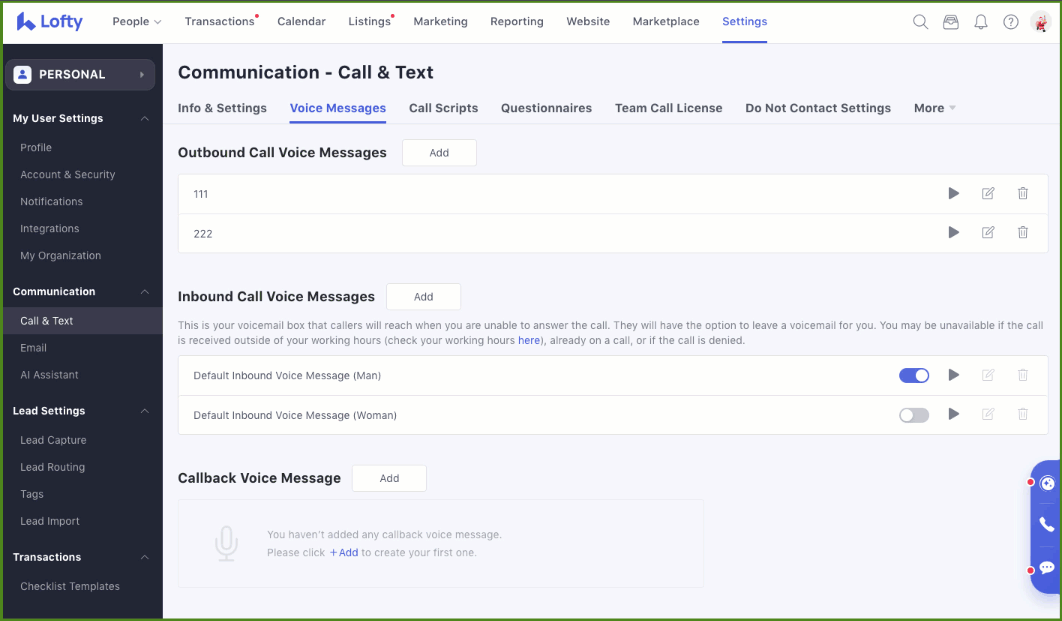Screen dimensions: 1062x621
Task: Open the Questionnaires tab
Action: (547, 108)
